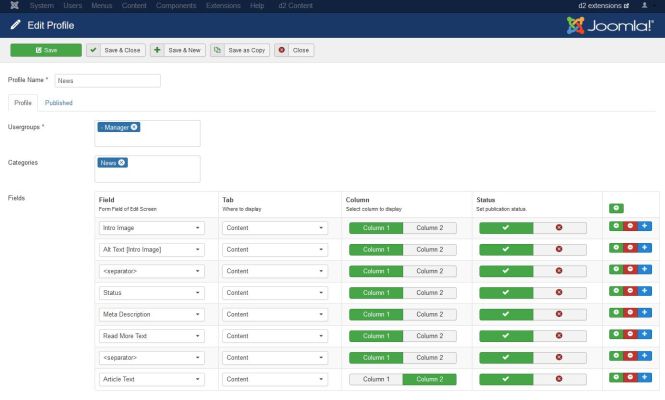
Task: Select the Profile tab
Action: (23, 103)
